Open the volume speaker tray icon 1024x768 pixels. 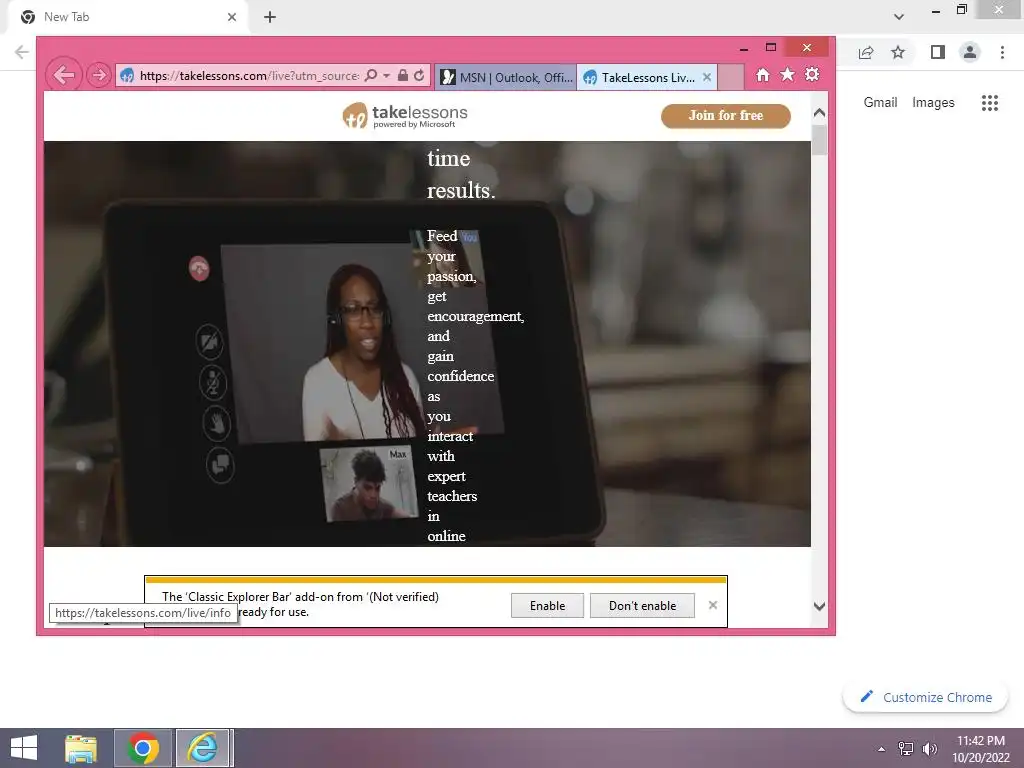[929, 749]
